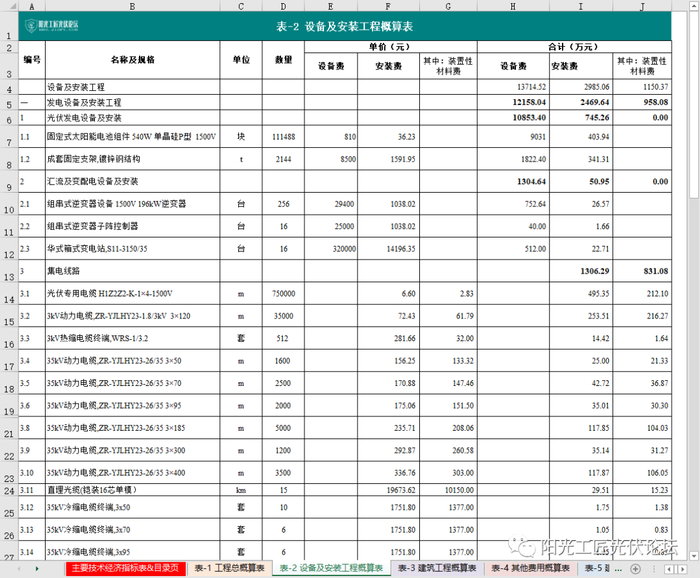
Task: Click the horizontal scrollbar right arrow
Action: coord(682,569)
